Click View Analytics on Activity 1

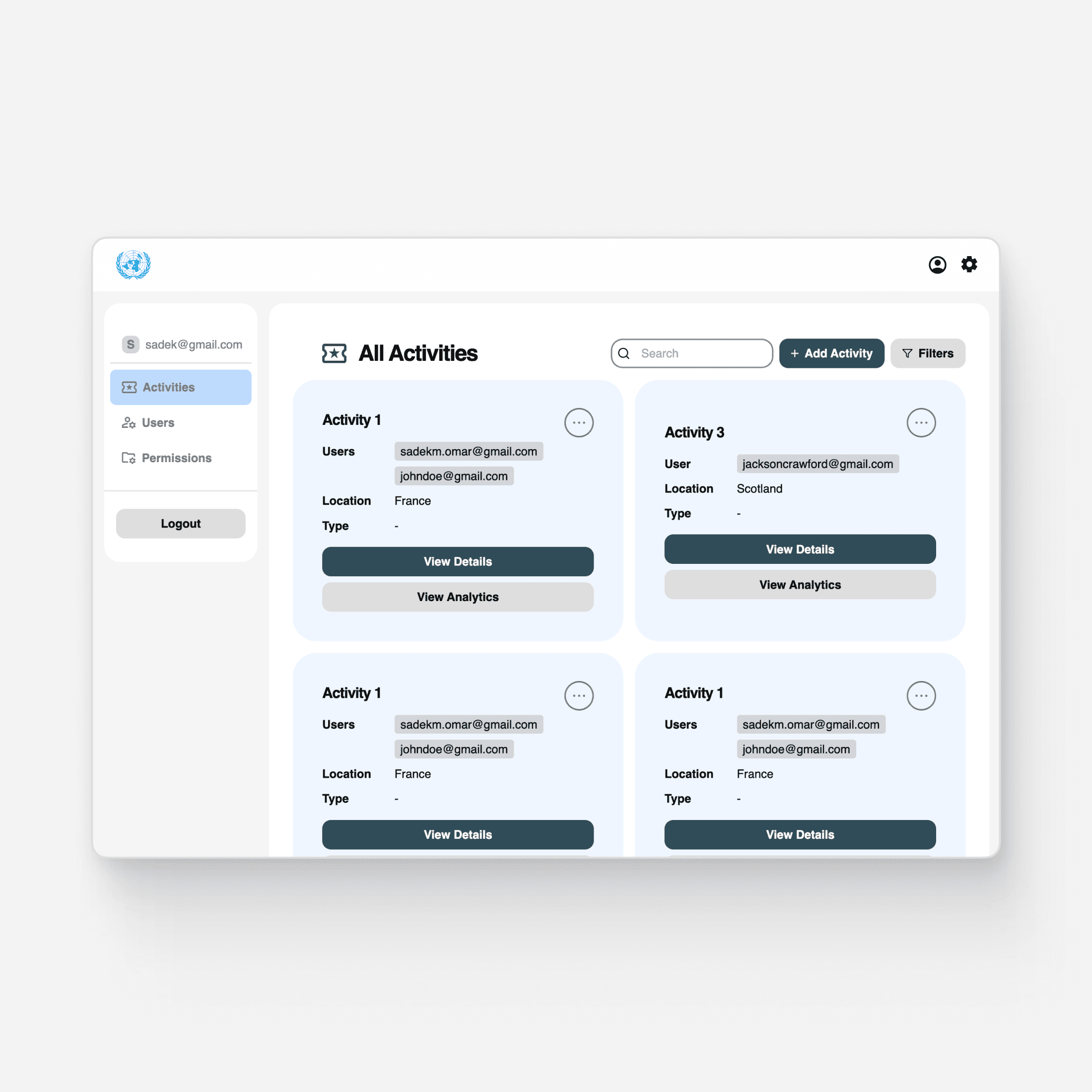[458, 597]
